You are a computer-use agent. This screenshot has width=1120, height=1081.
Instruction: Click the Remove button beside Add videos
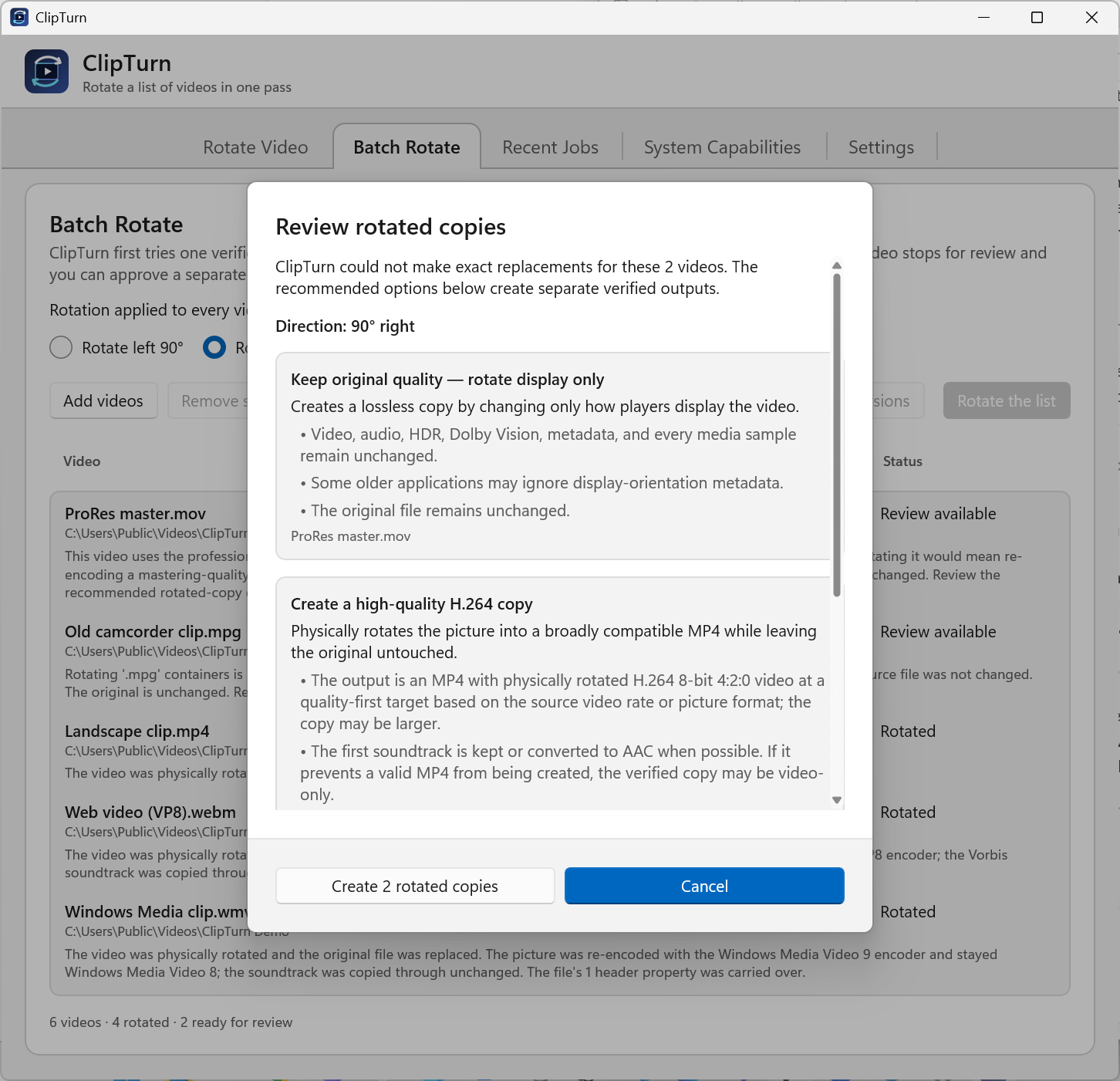pos(208,400)
